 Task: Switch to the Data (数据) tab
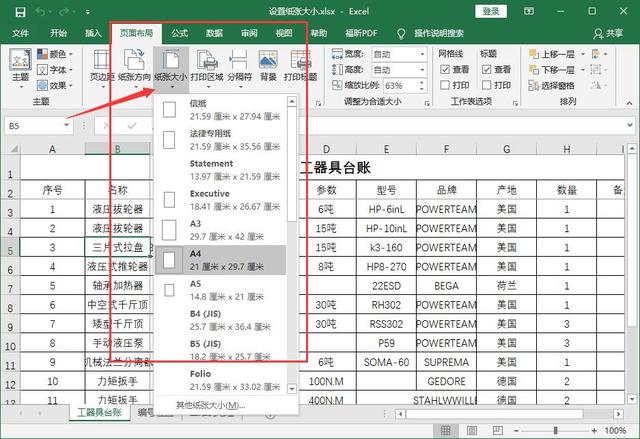[x=214, y=33]
